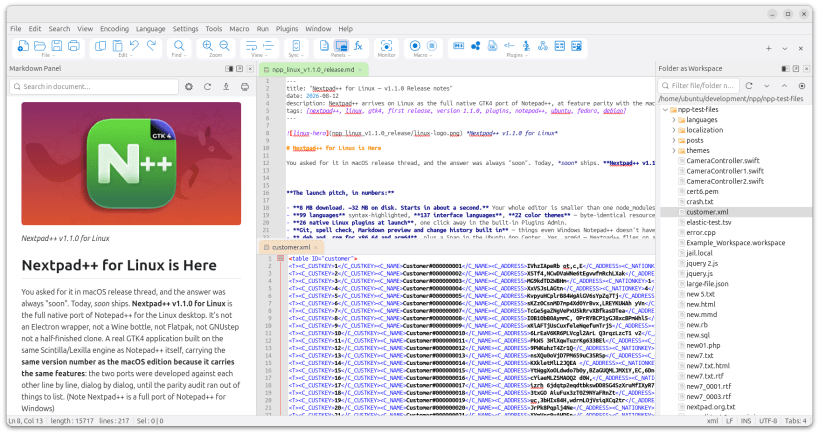Zoom in the editor

coord(207,46)
